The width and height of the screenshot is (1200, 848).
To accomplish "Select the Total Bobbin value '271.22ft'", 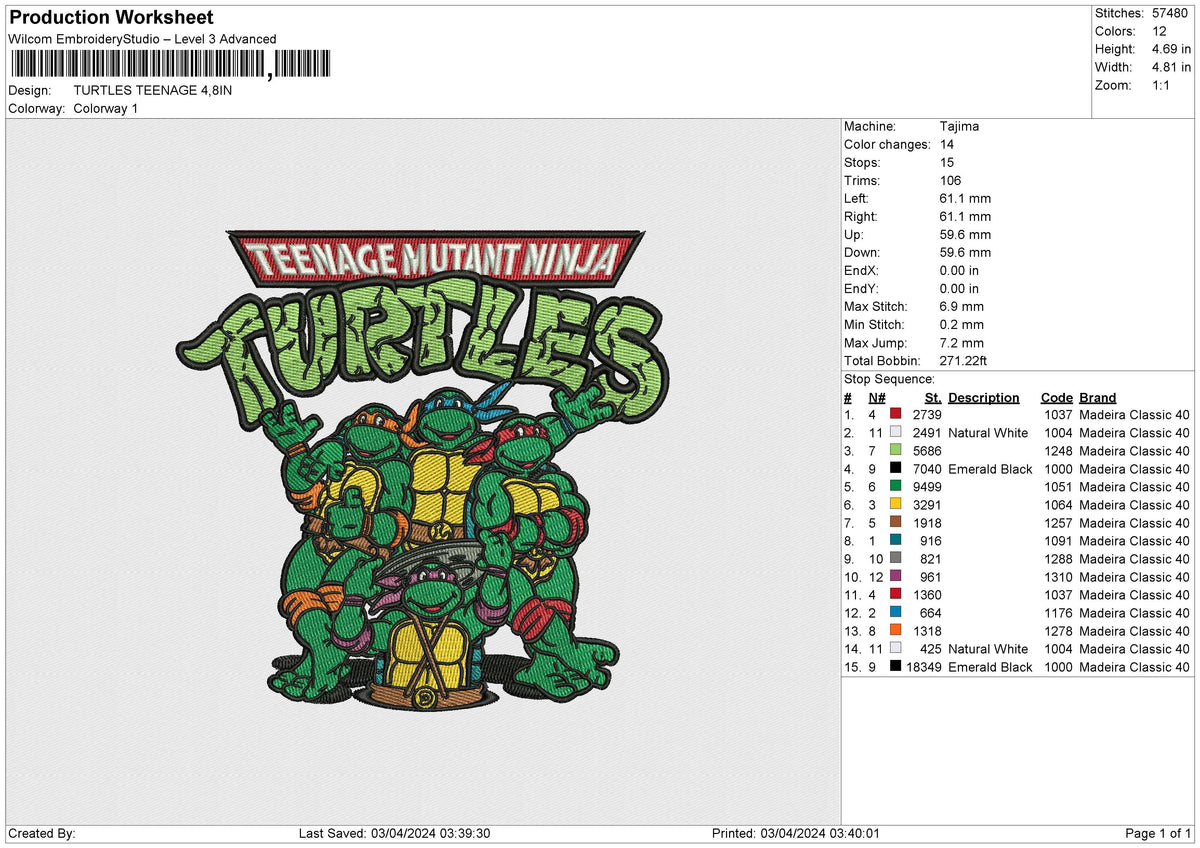I will point(964,360).
